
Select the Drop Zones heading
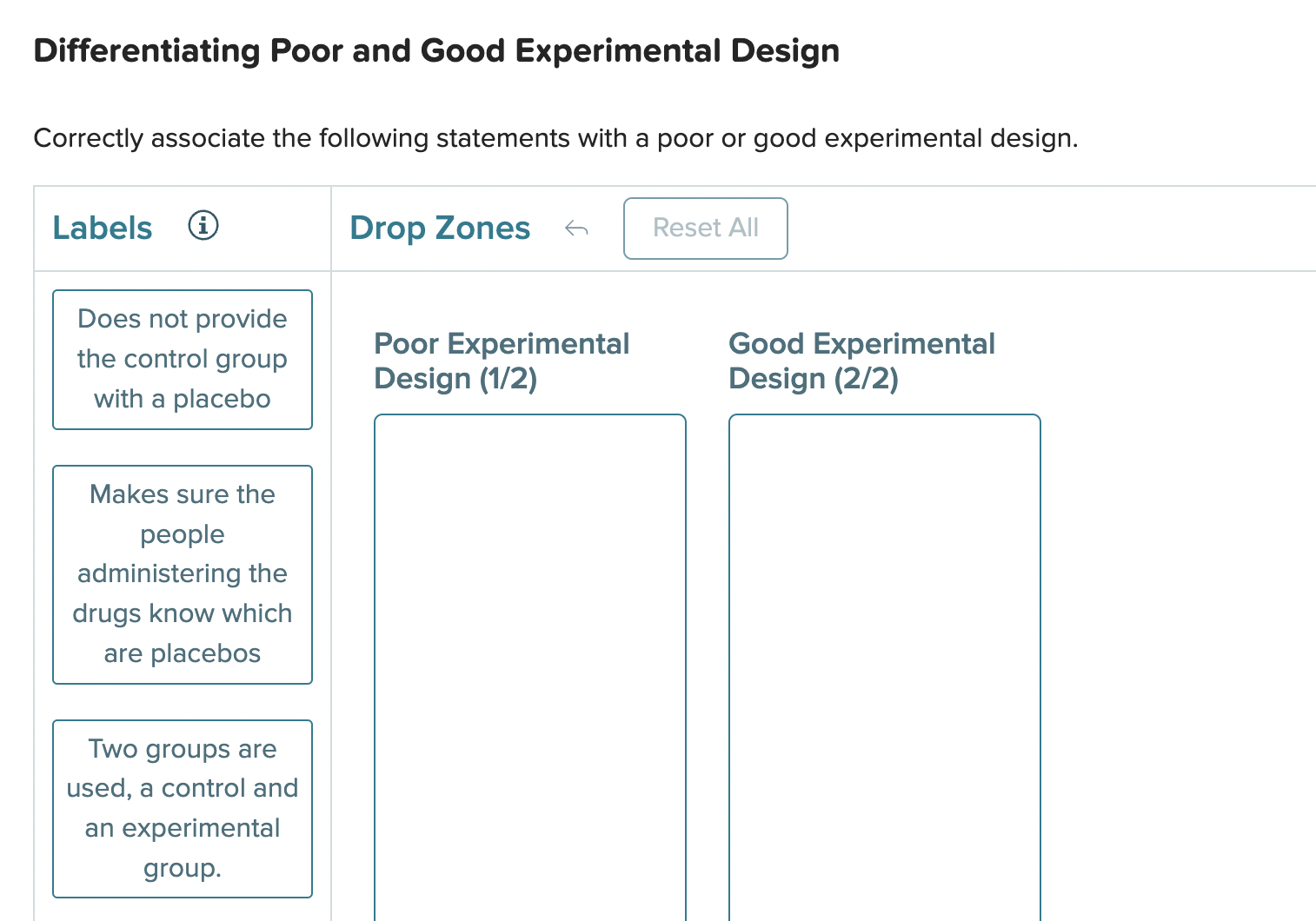[440, 228]
